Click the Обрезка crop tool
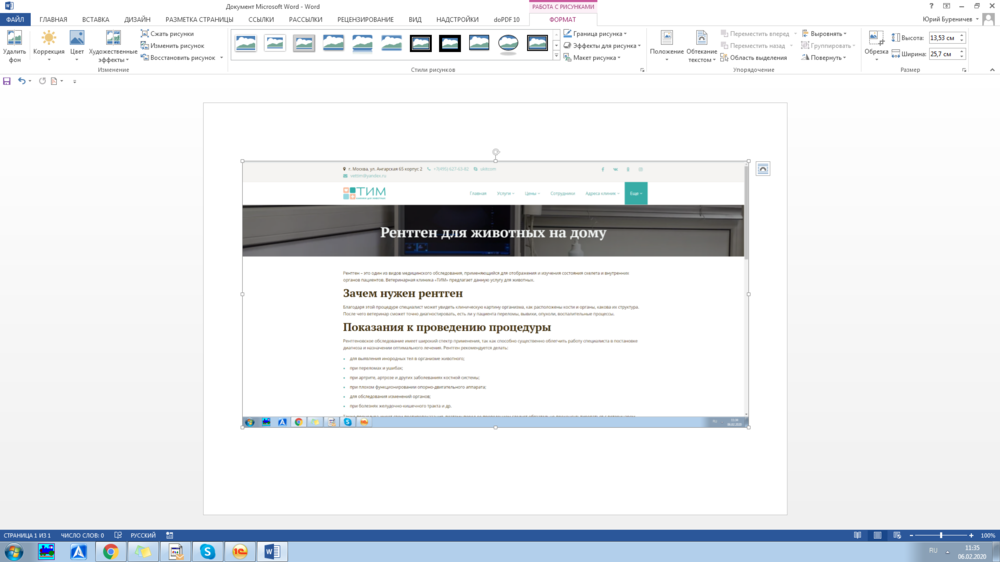The image size is (1000, 562). tap(876, 46)
